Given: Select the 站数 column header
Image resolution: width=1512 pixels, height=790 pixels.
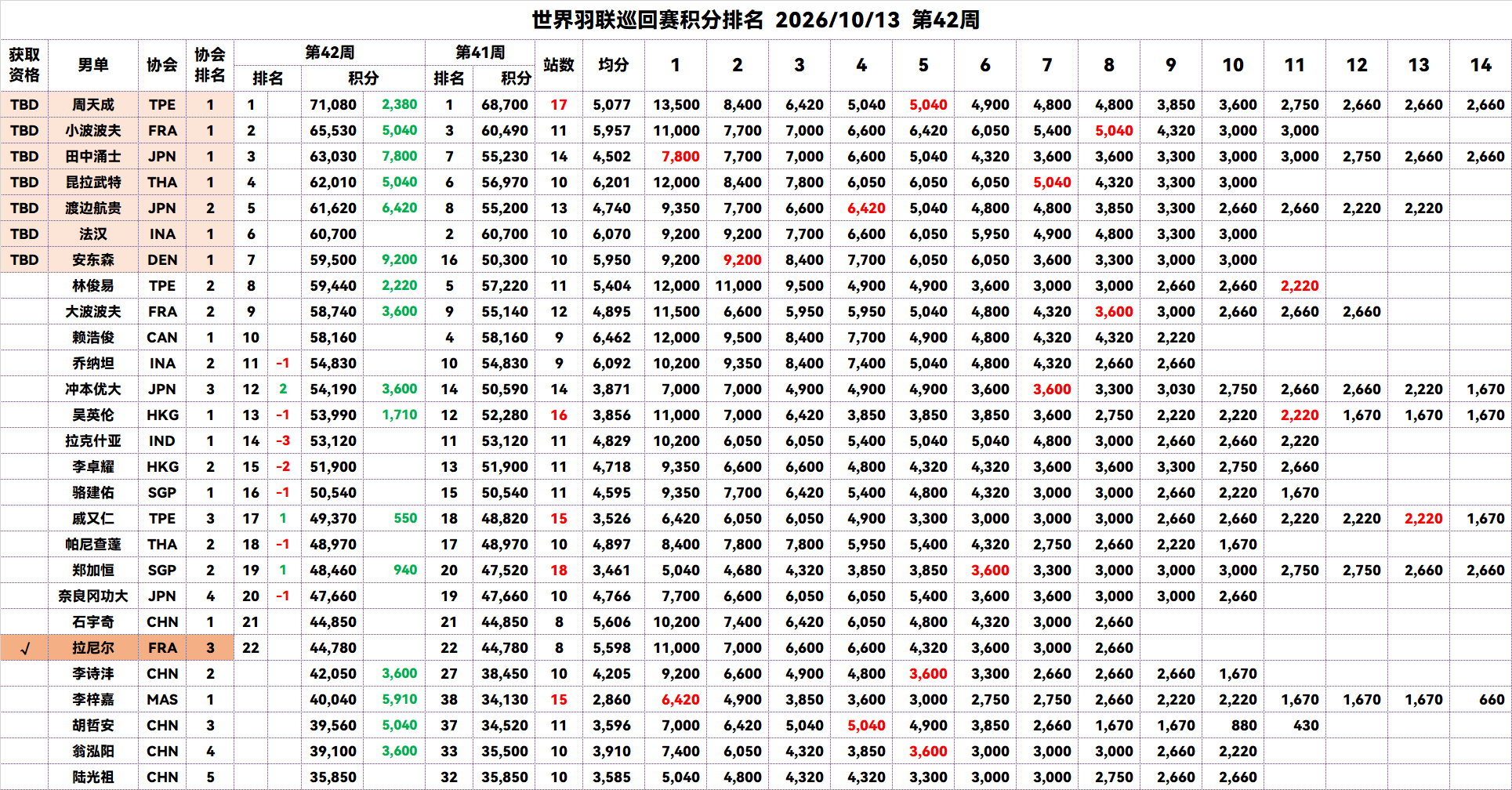Looking at the screenshot, I should click(558, 65).
